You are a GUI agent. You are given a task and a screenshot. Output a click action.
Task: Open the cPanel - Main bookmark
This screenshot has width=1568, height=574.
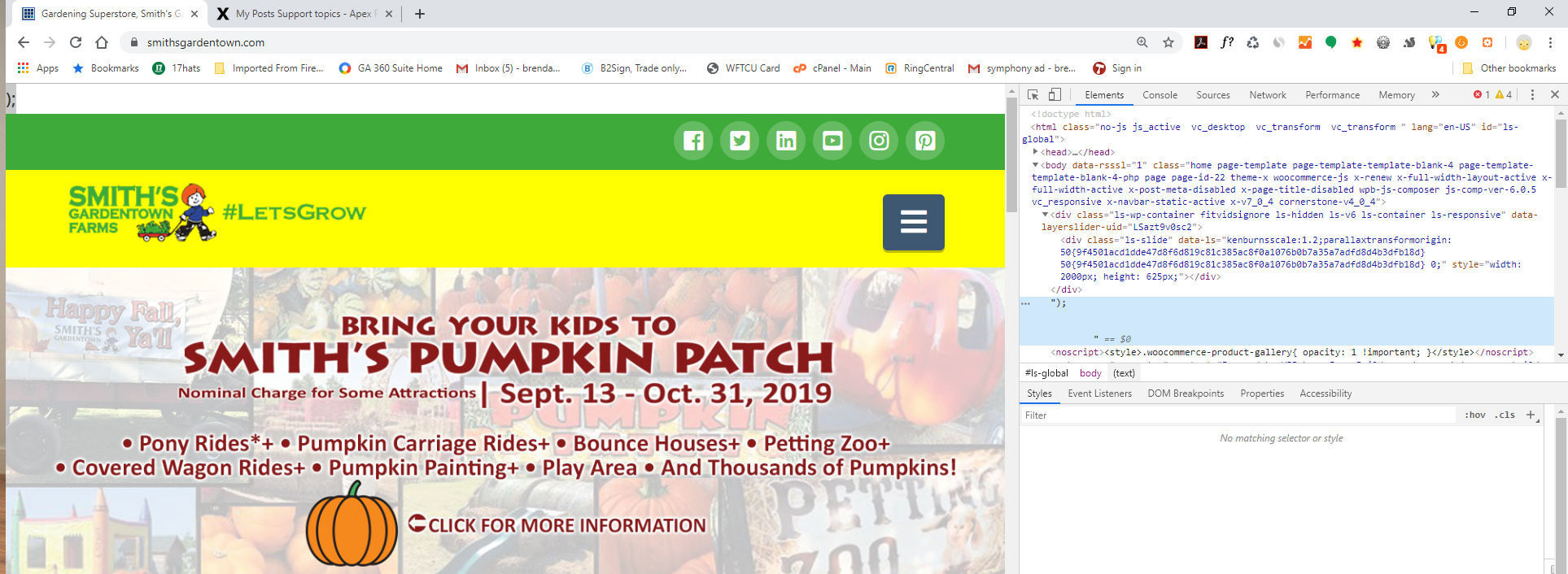click(x=832, y=68)
